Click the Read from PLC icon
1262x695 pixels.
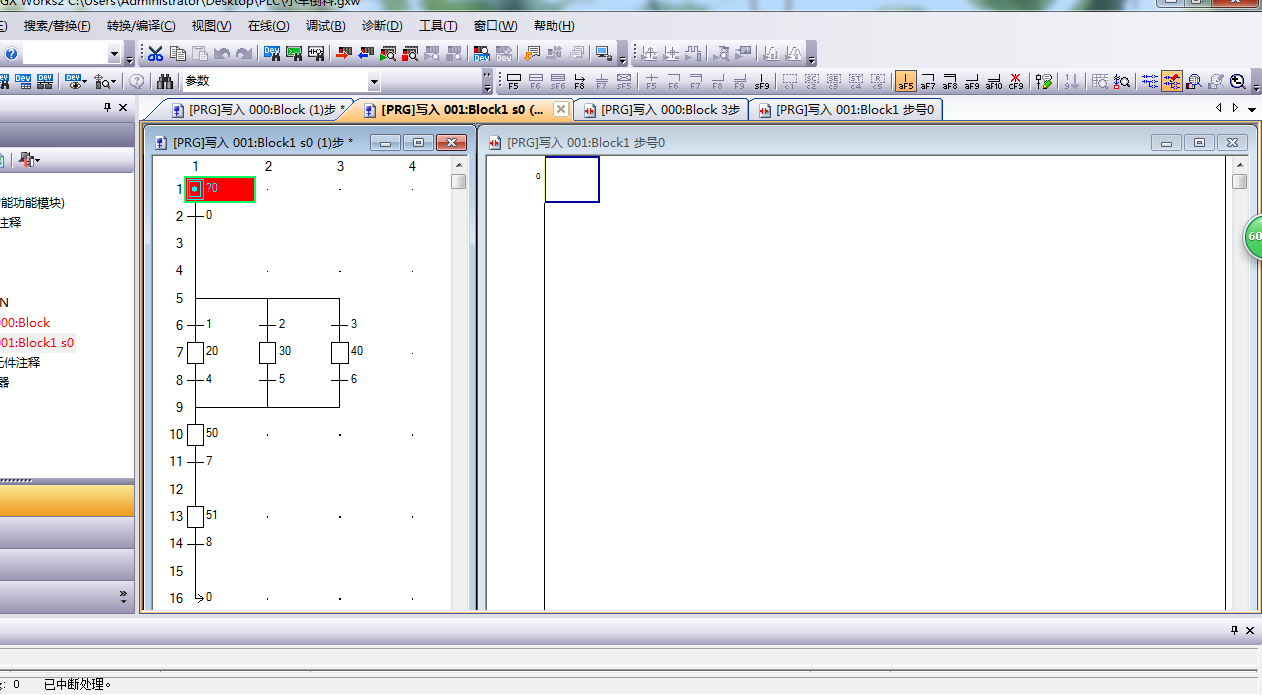pos(364,54)
